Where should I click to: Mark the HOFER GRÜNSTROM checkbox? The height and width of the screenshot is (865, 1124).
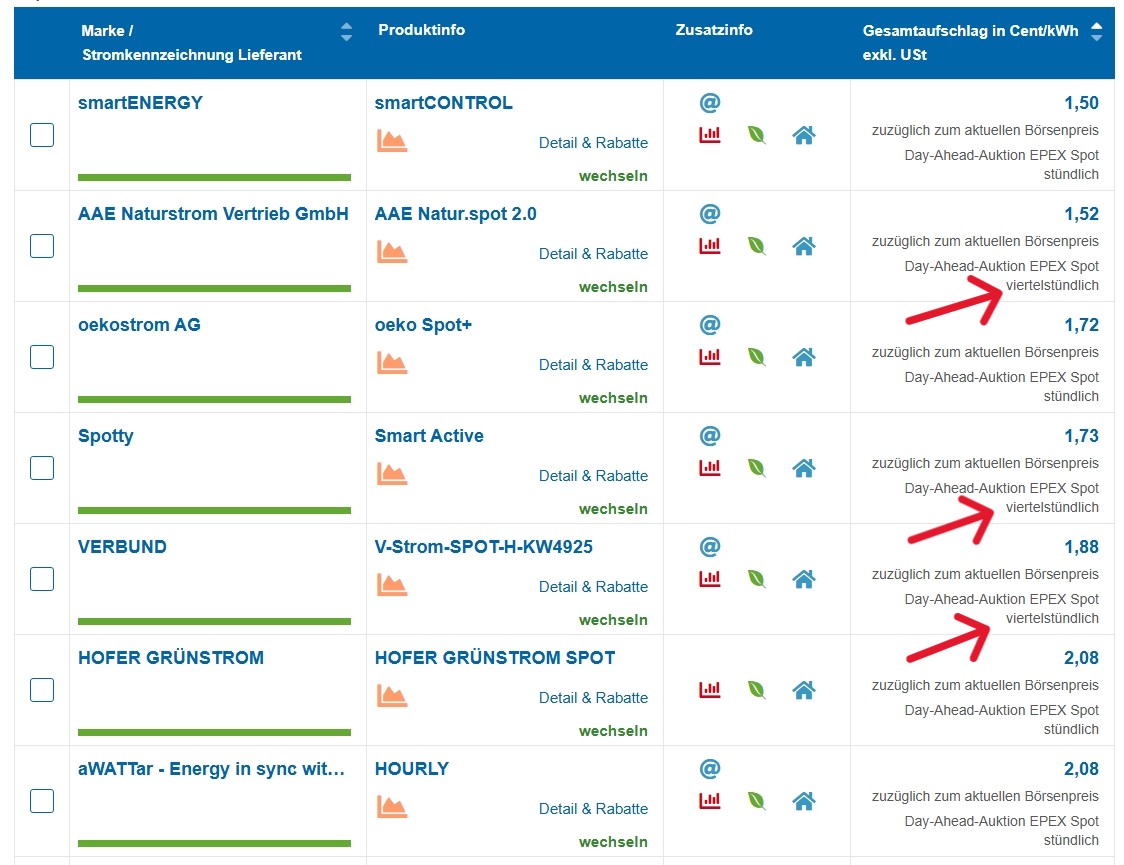42,690
